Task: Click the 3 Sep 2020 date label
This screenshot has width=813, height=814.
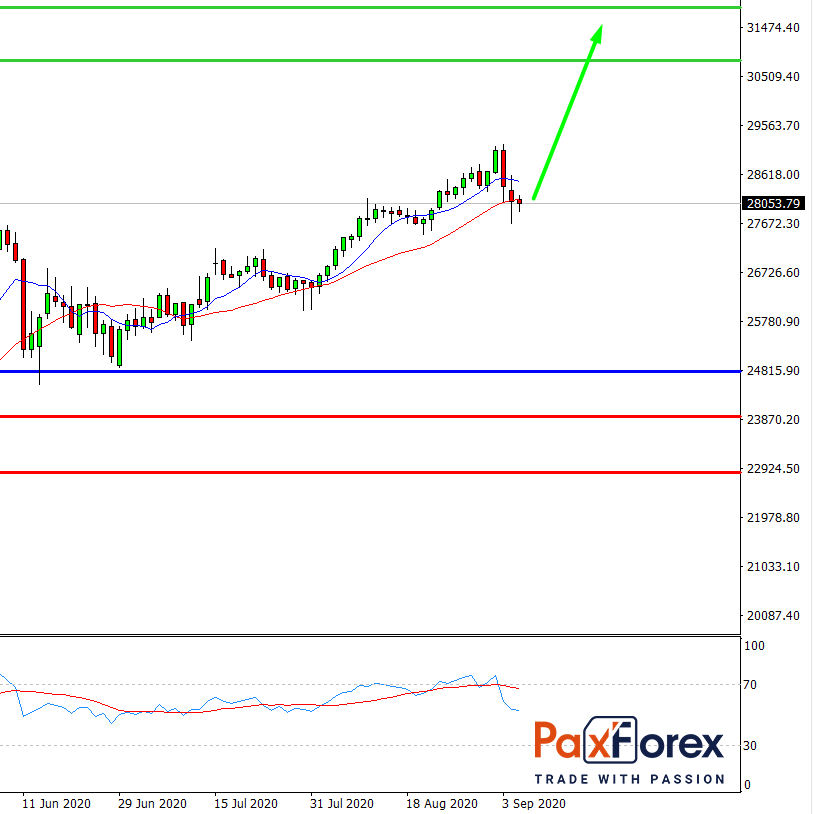Action: (x=534, y=804)
